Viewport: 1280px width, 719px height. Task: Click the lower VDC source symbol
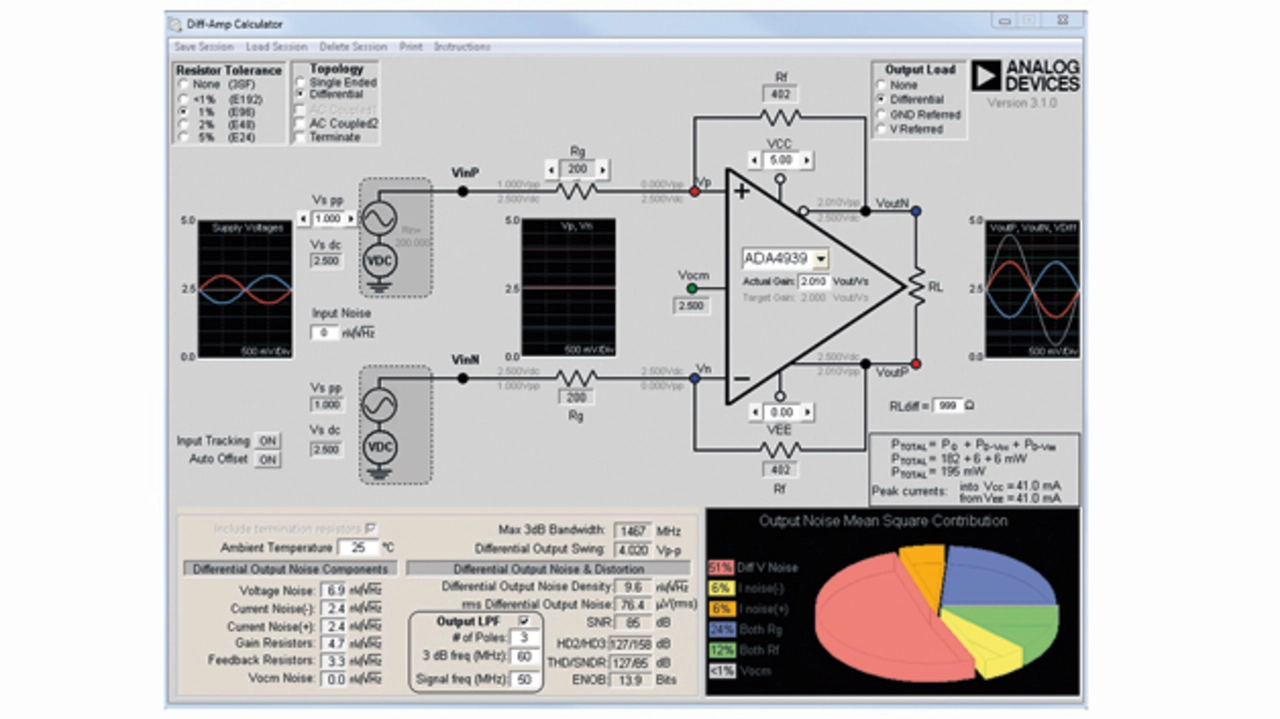382,447
